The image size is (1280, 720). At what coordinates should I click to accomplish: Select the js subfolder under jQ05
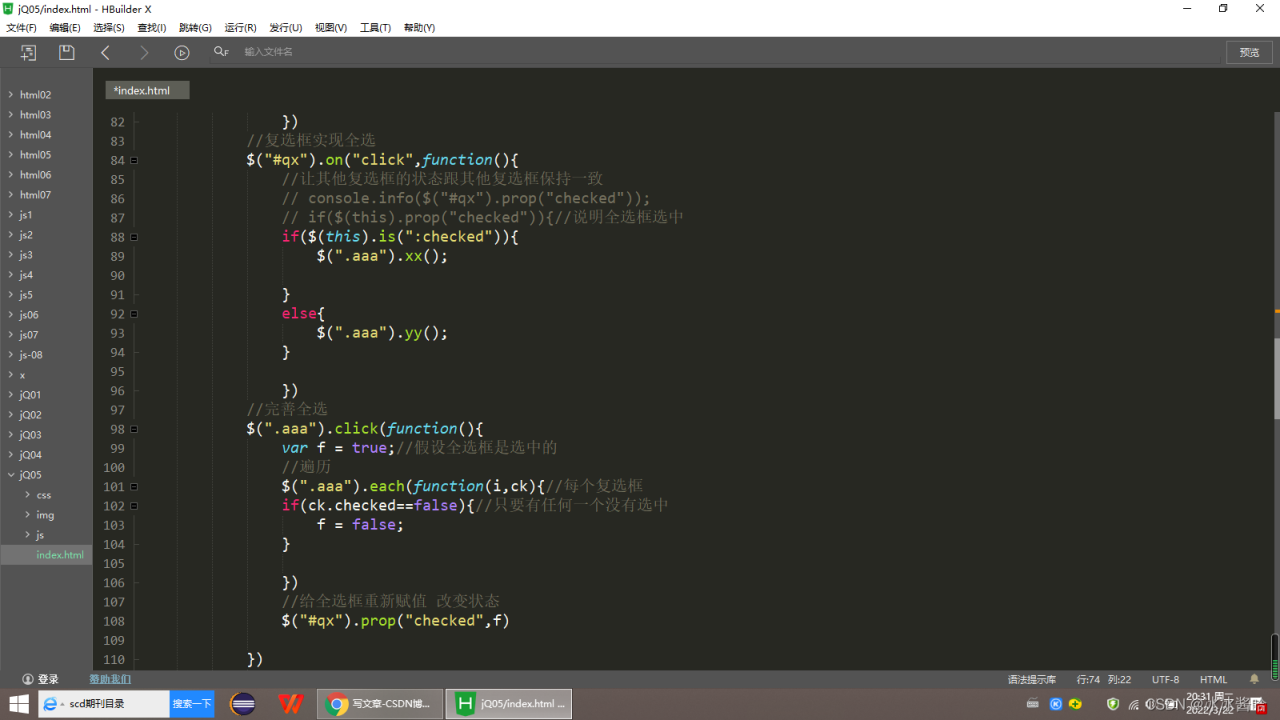click(x=40, y=535)
